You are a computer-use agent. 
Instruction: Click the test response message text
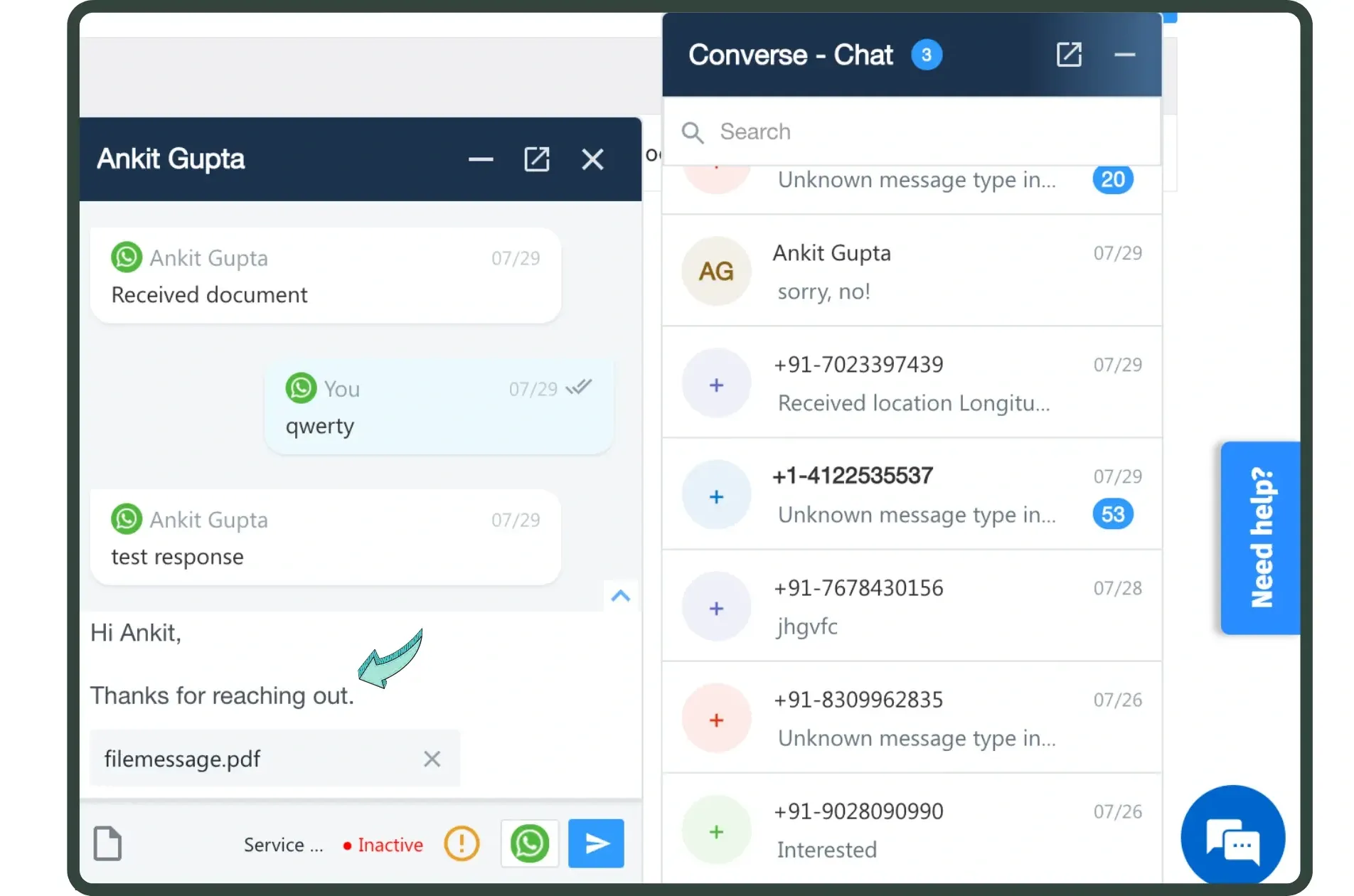pos(177,557)
